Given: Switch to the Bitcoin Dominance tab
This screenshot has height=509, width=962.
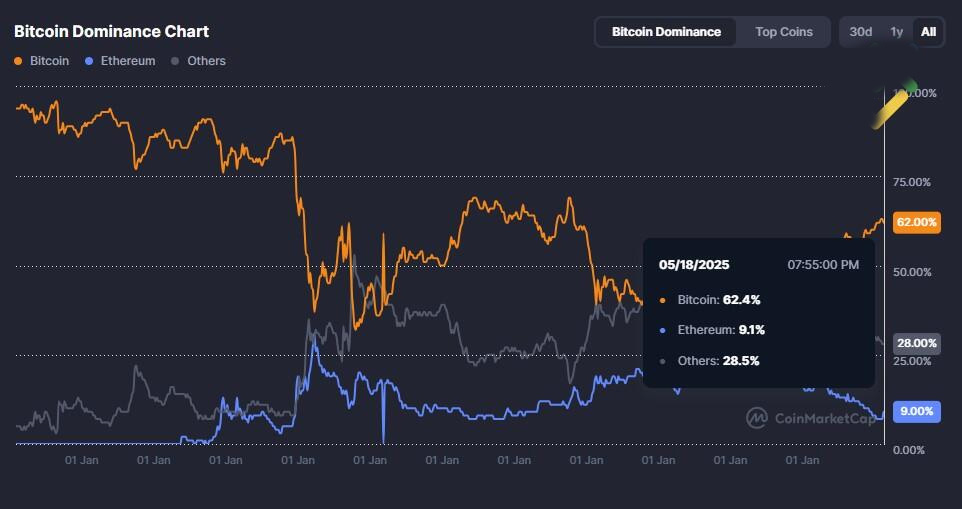Looking at the screenshot, I should (666, 32).
